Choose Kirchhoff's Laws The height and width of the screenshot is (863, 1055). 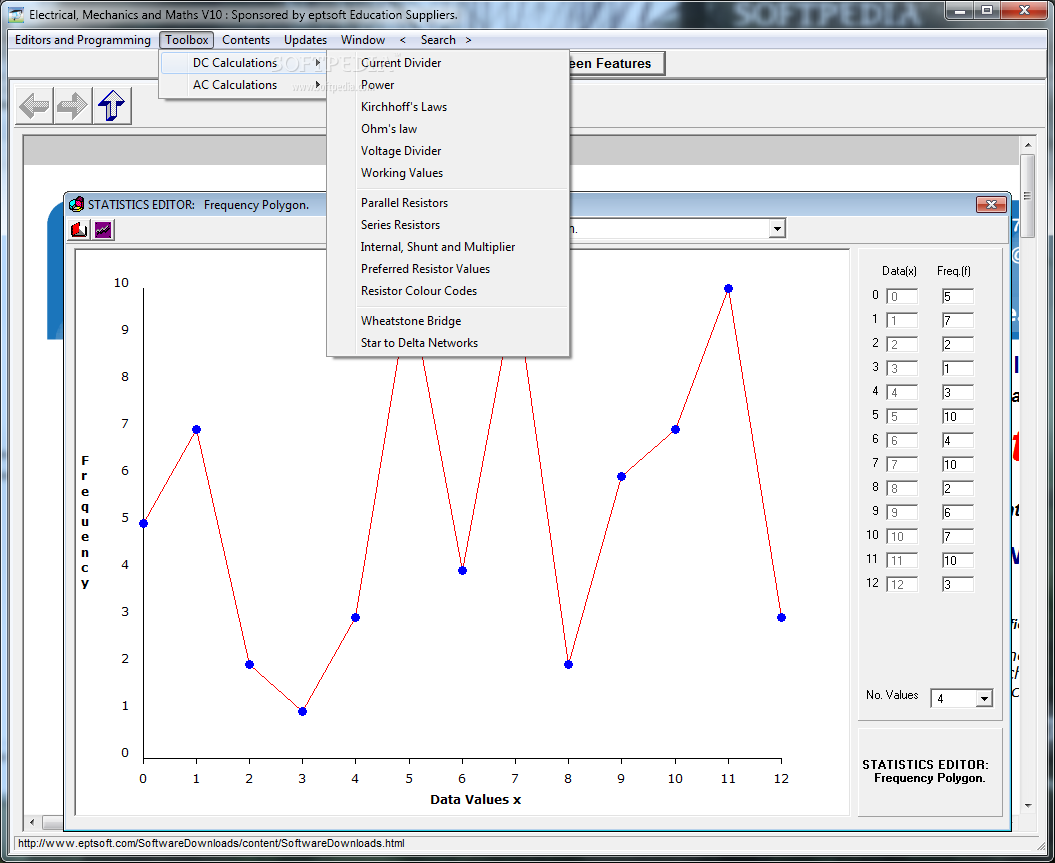(x=448, y=107)
